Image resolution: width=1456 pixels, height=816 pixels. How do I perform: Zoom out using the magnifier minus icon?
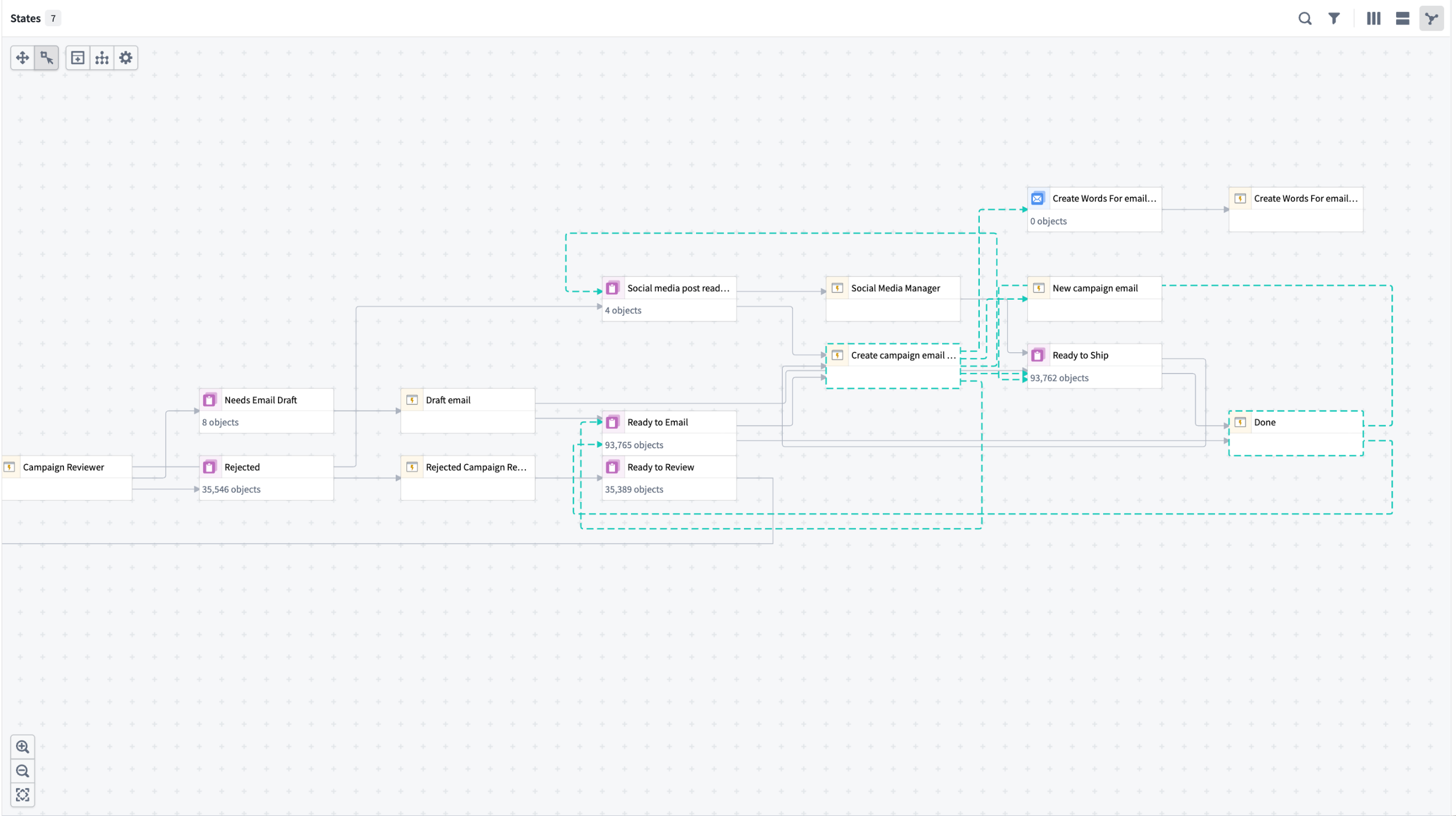[23, 771]
